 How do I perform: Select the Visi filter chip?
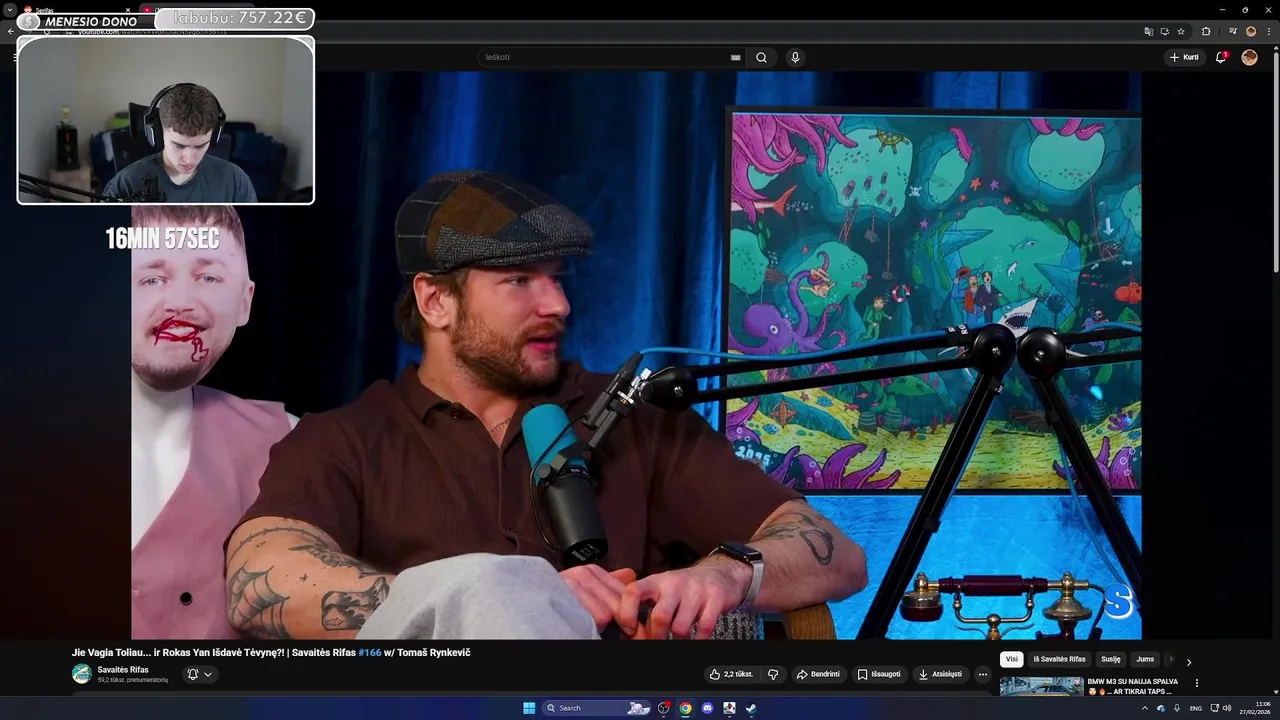click(1012, 659)
